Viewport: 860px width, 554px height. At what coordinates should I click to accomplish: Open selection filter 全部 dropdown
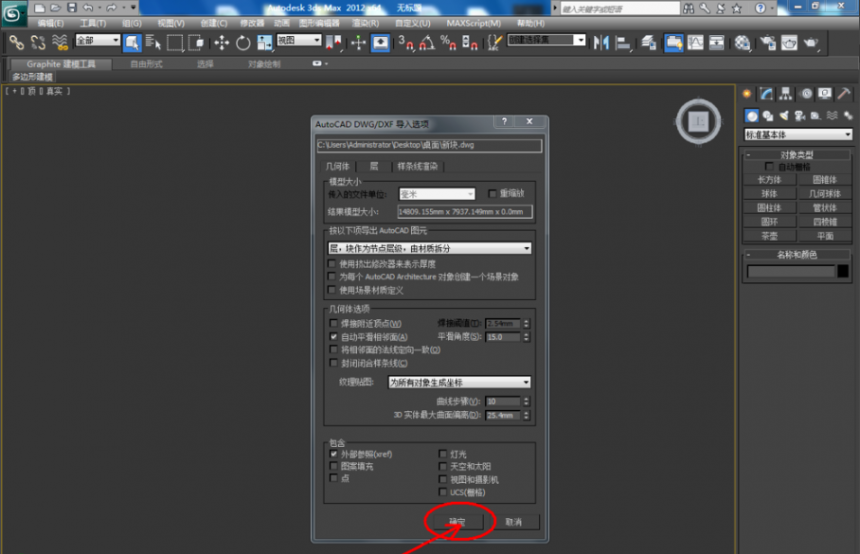click(98, 40)
